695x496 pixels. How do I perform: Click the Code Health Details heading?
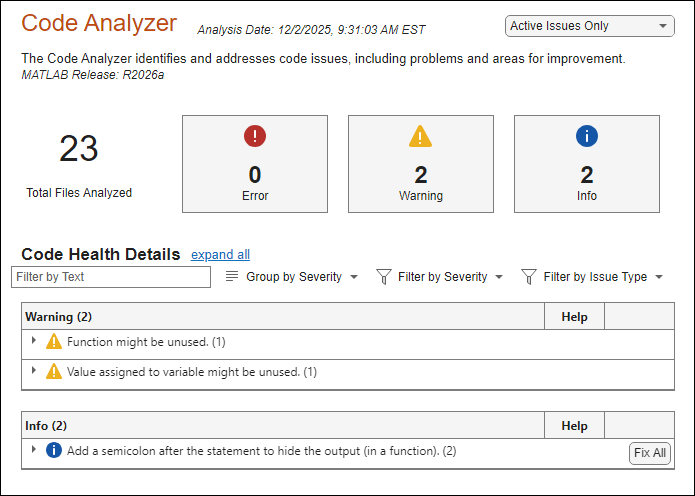click(101, 254)
